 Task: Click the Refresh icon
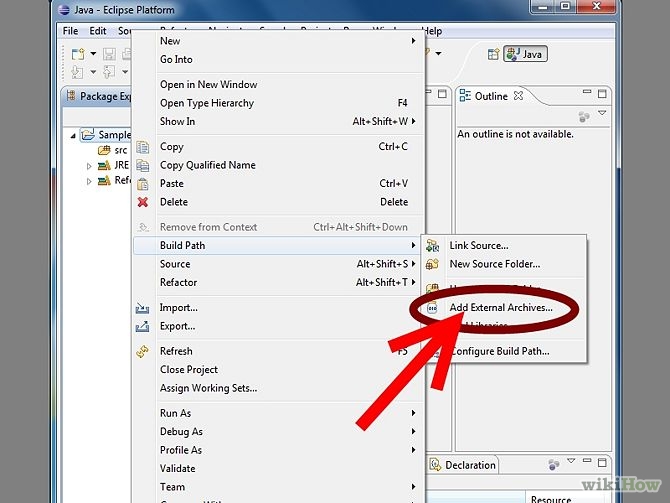click(x=142, y=351)
